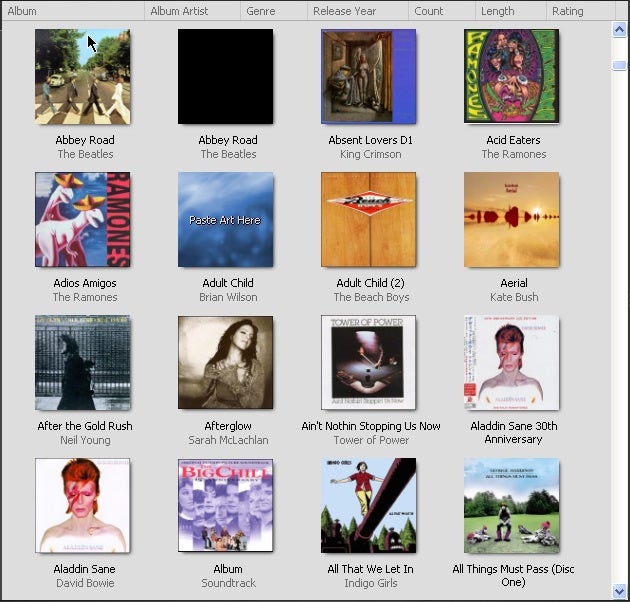Click the Indigo Girls artist name
Screen dimensions: 630x602
(x=370, y=584)
